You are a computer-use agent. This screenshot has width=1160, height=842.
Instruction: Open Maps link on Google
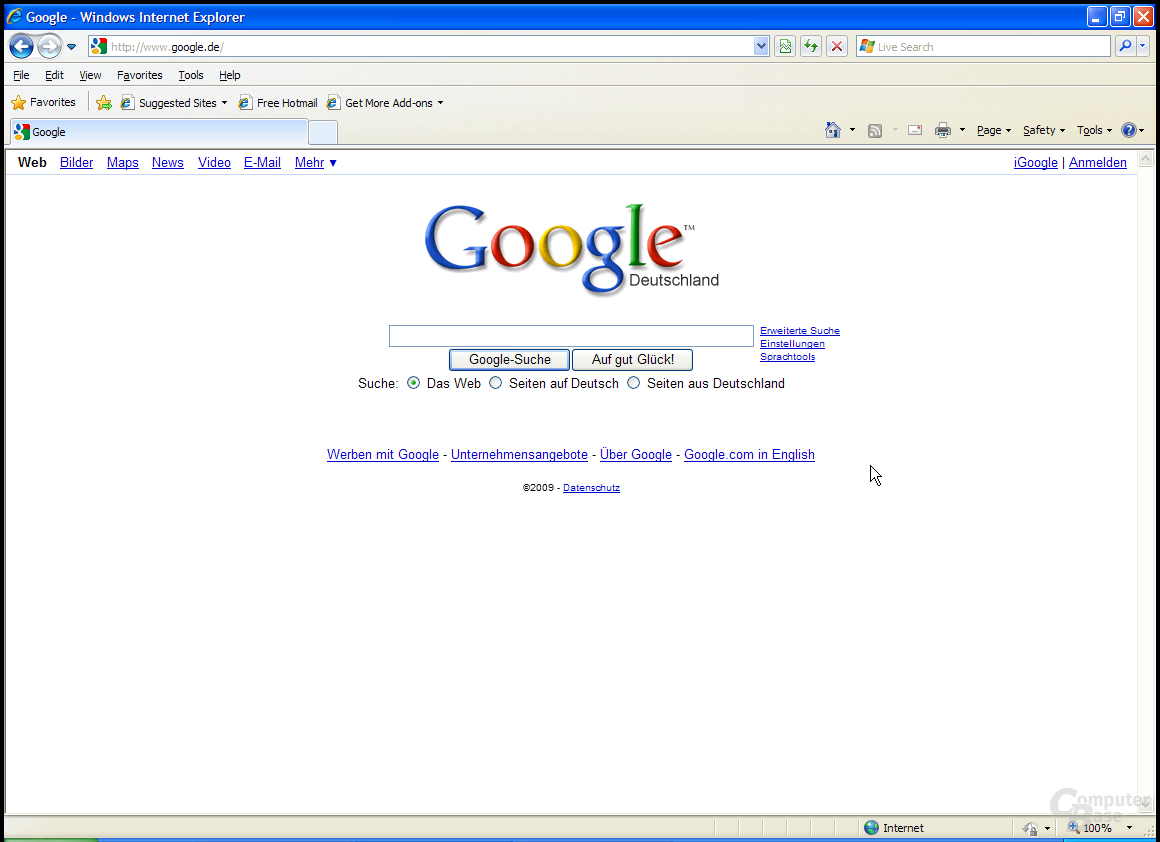click(x=123, y=162)
